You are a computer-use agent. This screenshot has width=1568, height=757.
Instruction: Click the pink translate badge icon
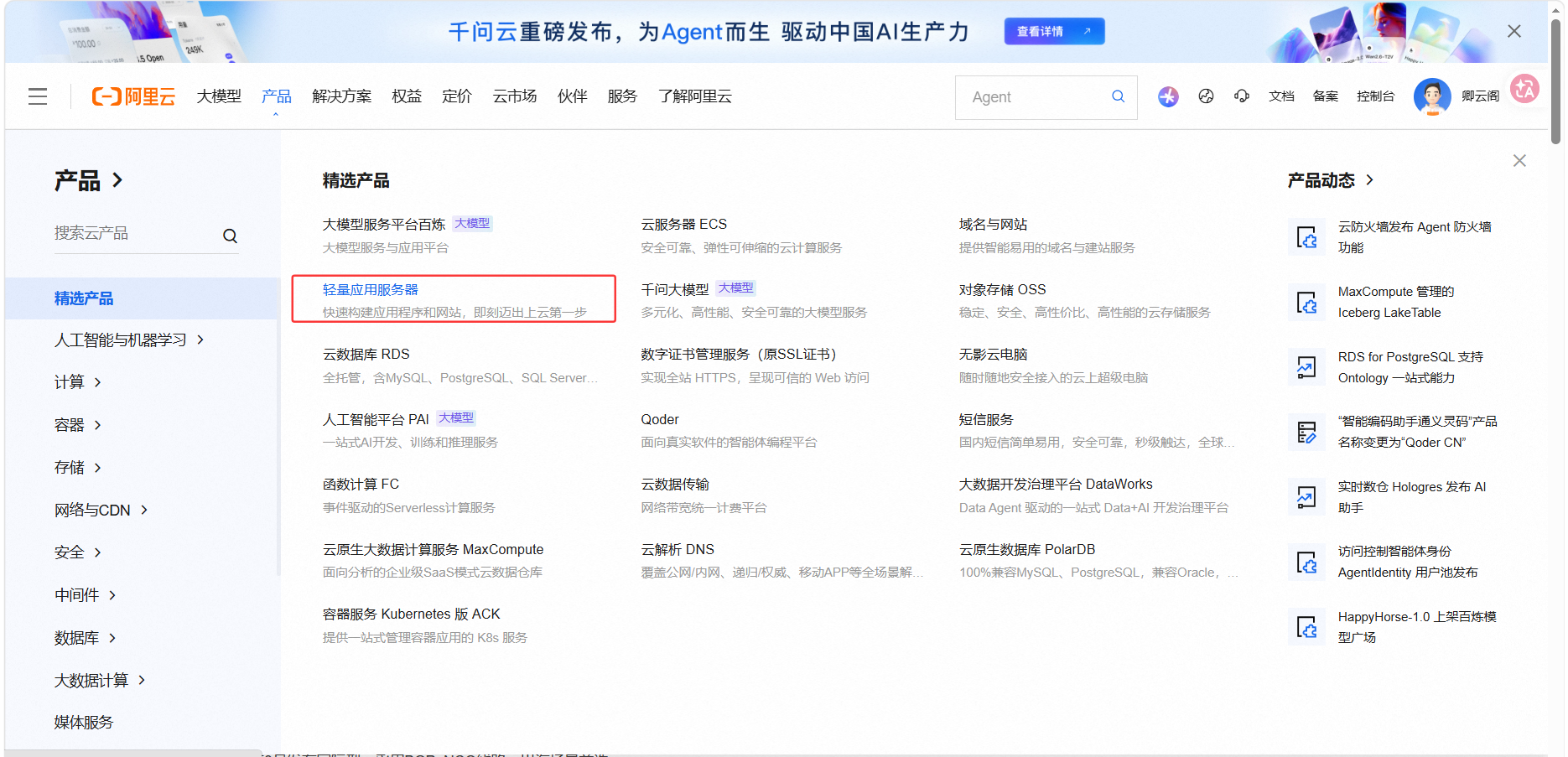(1524, 88)
